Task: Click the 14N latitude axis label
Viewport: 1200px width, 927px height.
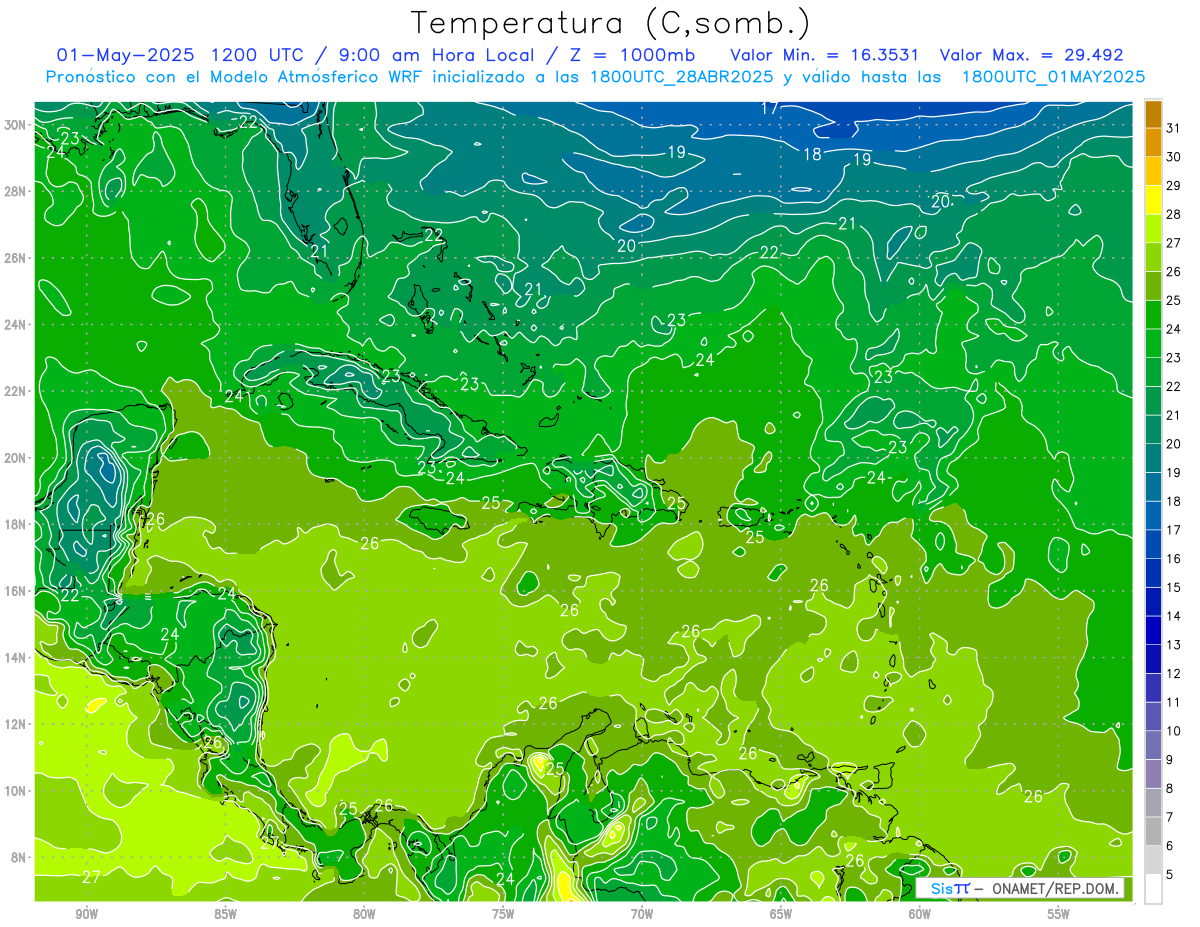Action: [16, 657]
